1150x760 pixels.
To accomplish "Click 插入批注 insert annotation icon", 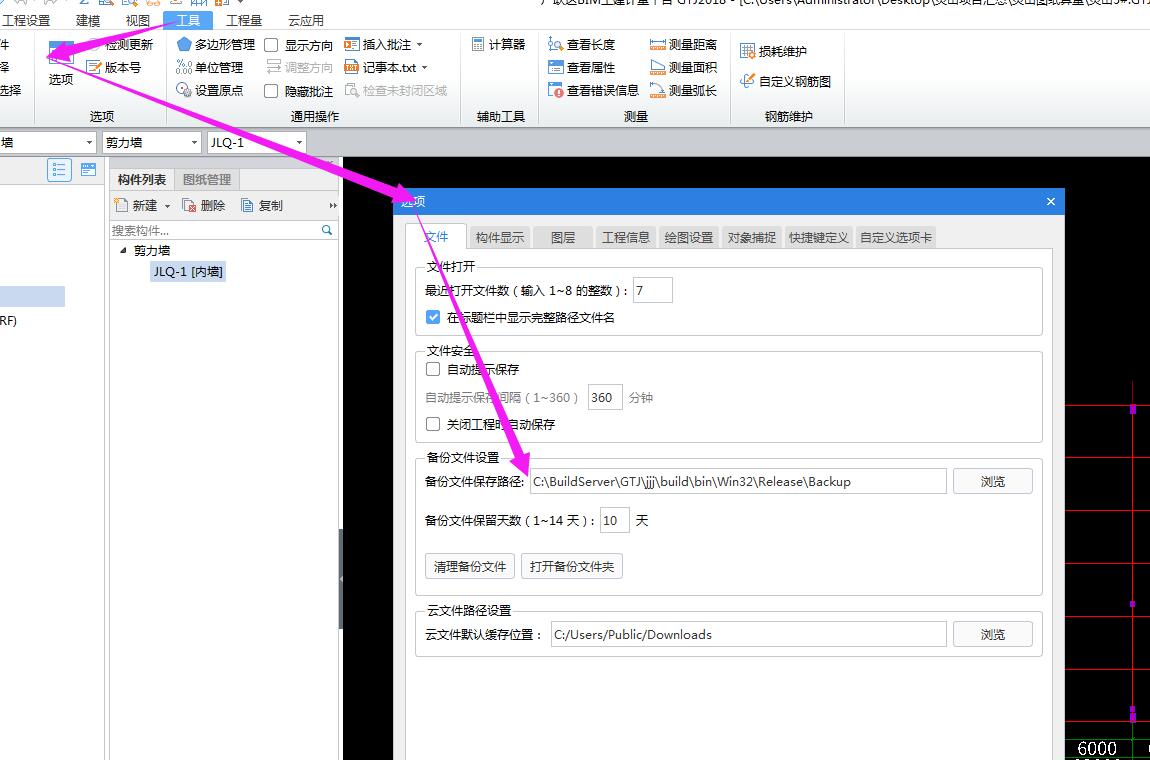I will [x=351, y=45].
